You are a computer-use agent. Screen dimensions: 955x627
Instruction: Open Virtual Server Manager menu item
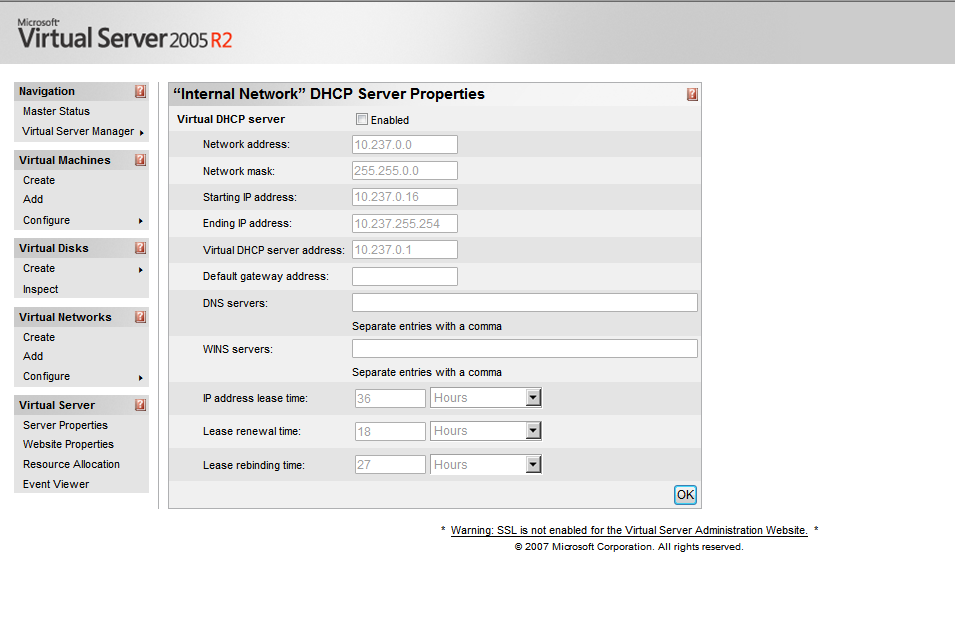[78, 132]
